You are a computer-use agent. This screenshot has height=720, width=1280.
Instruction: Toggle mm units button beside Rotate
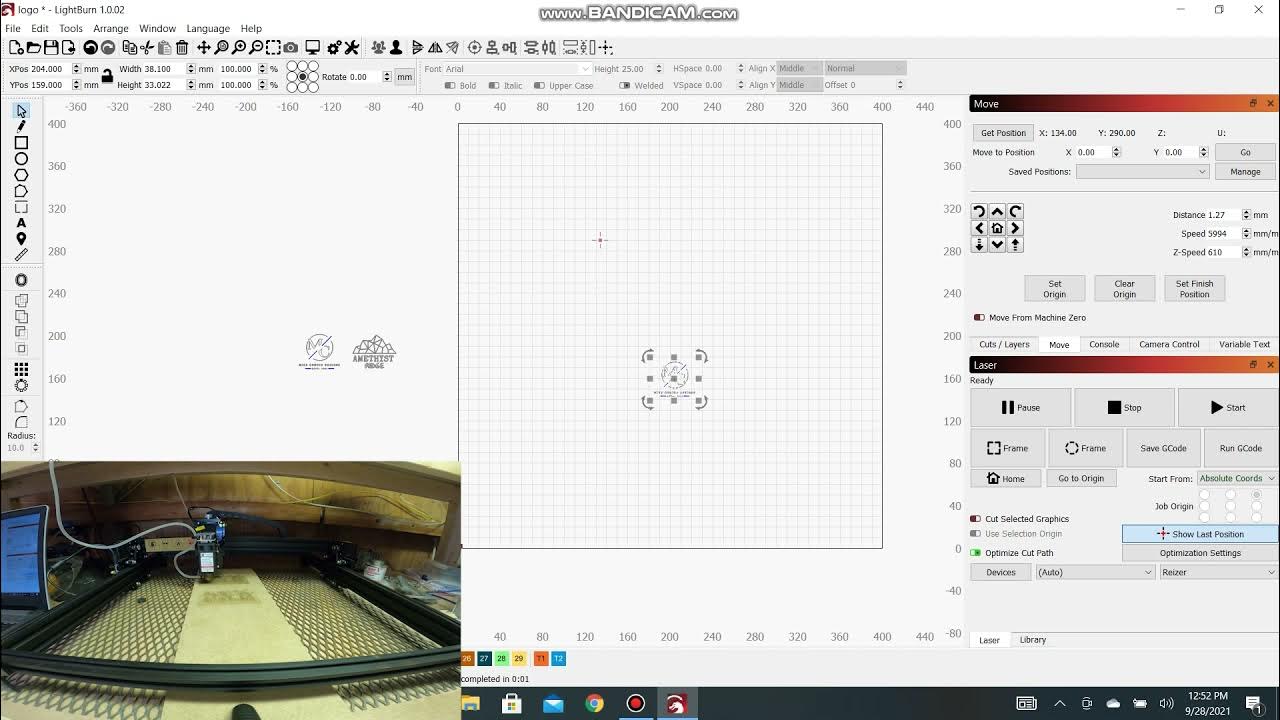pyautogui.click(x=404, y=77)
